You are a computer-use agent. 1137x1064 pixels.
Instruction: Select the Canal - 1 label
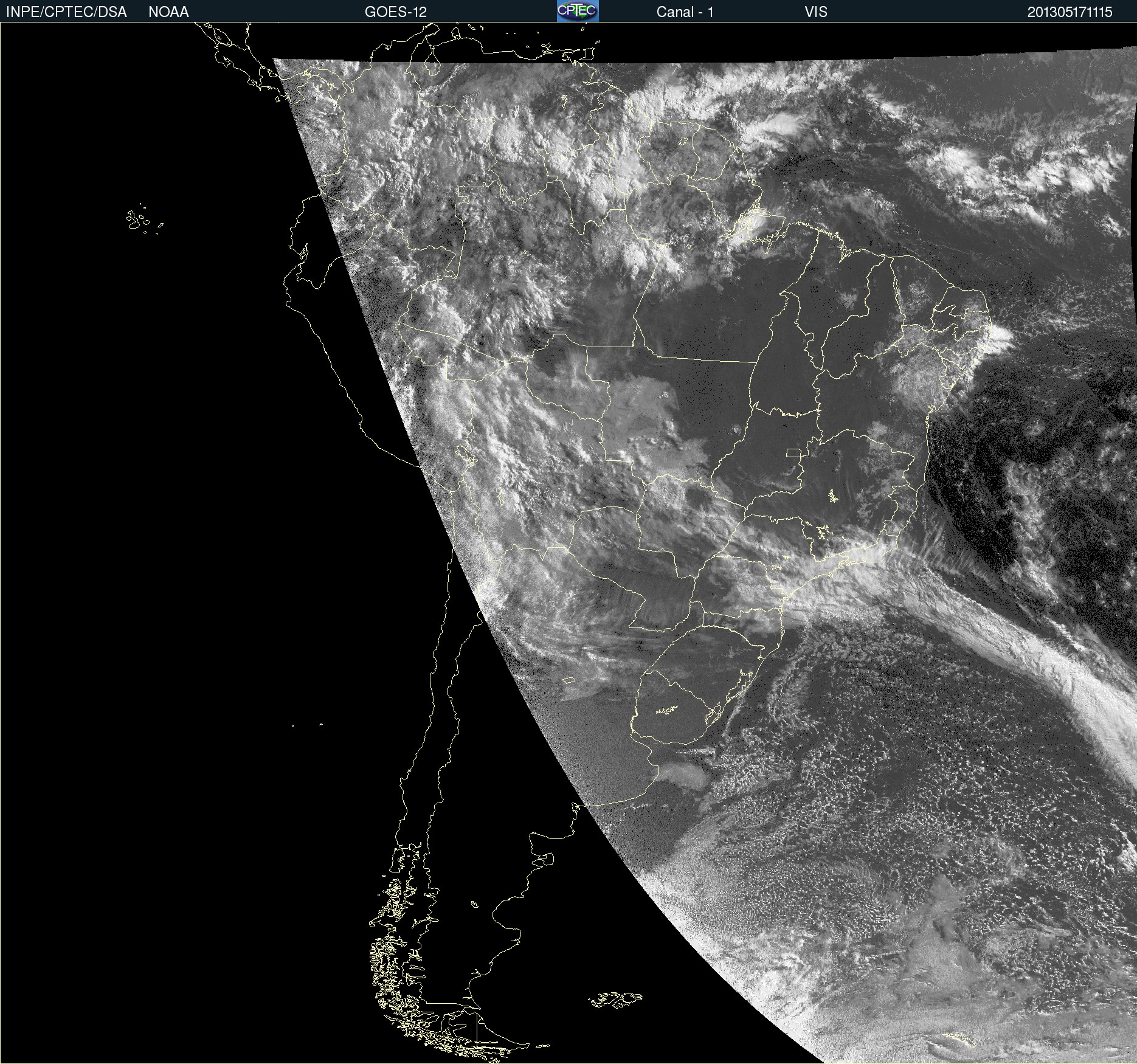pyautogui.click(x=685, y=12)
